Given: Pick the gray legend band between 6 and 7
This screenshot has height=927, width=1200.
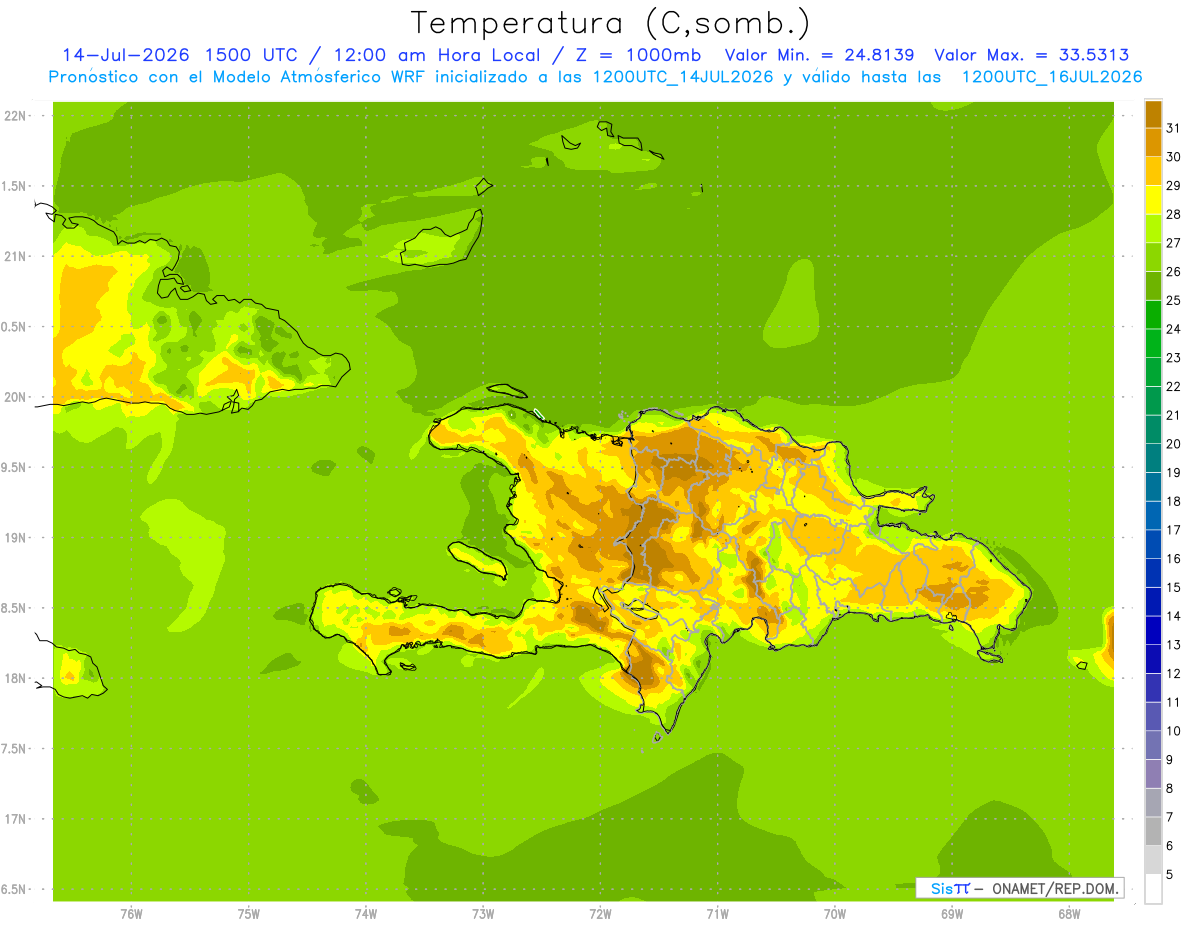Looking at the screenshot, I should point(1153,831).
